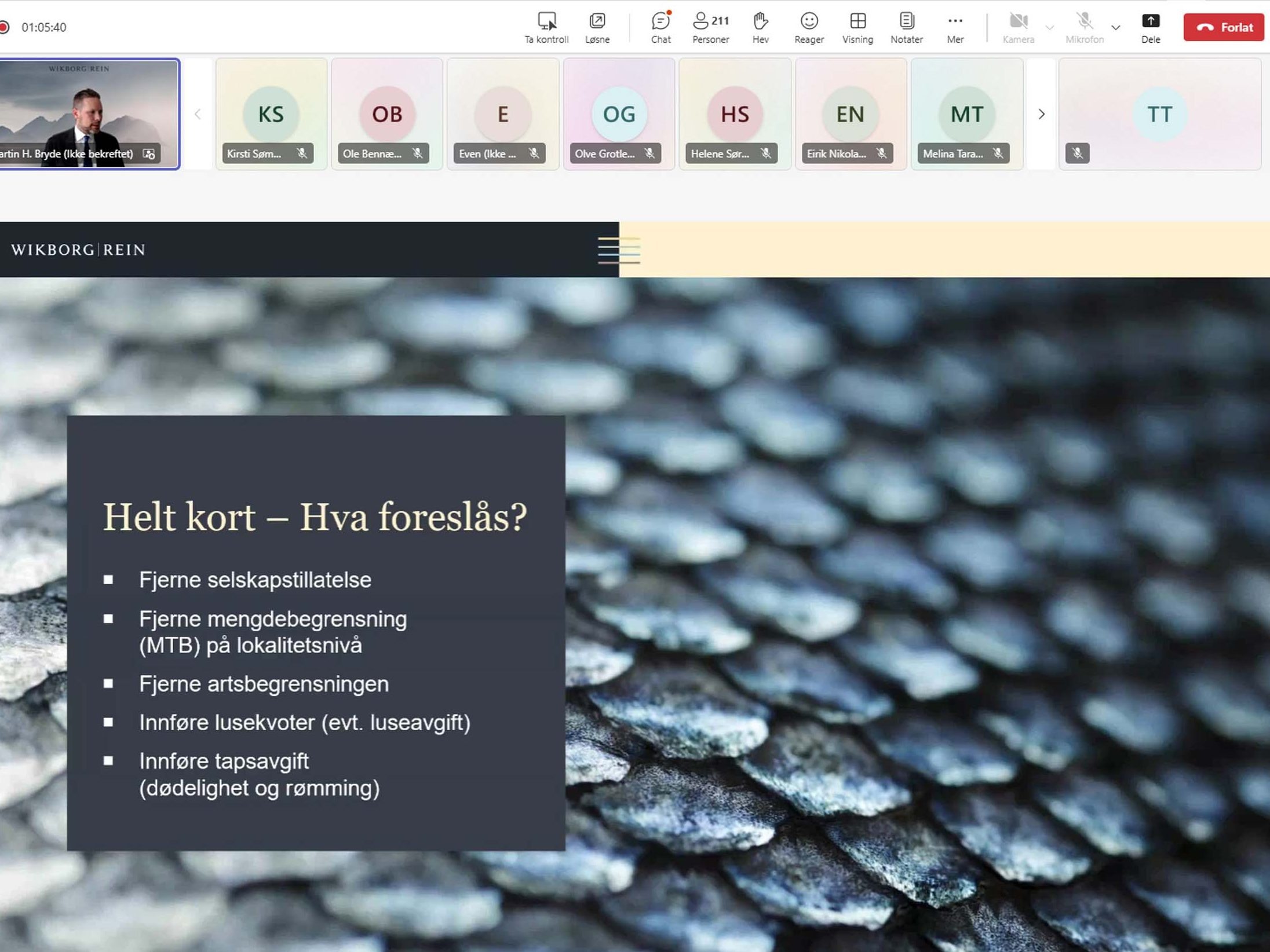Expand camera options dropdown arrow
This screenshot has width=1270, height=952.
pos(1049,27)
